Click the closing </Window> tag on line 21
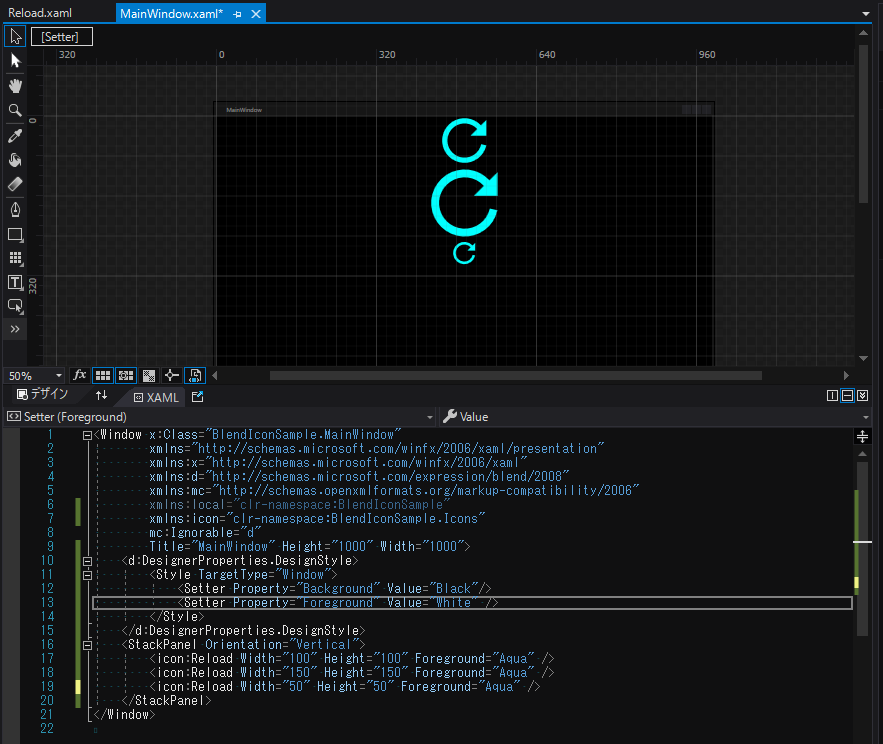This screenshot has width=883, height=744. (124, 714)
